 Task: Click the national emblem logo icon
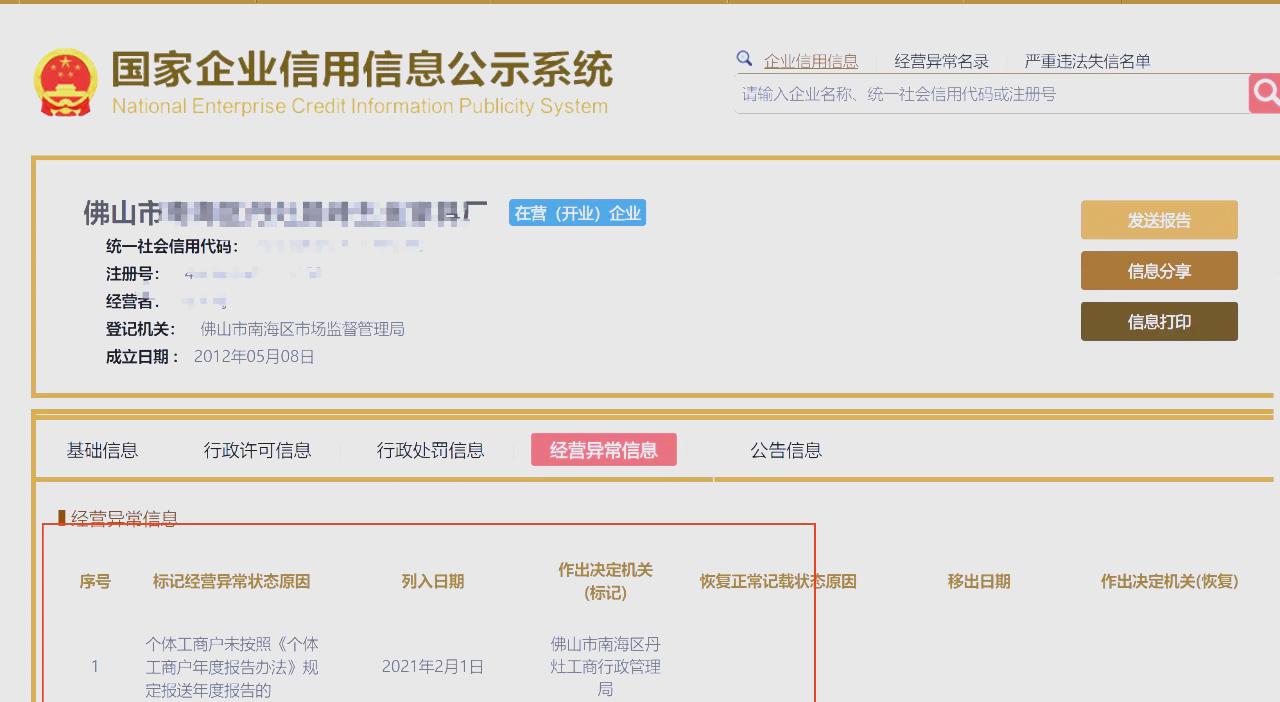66,82
